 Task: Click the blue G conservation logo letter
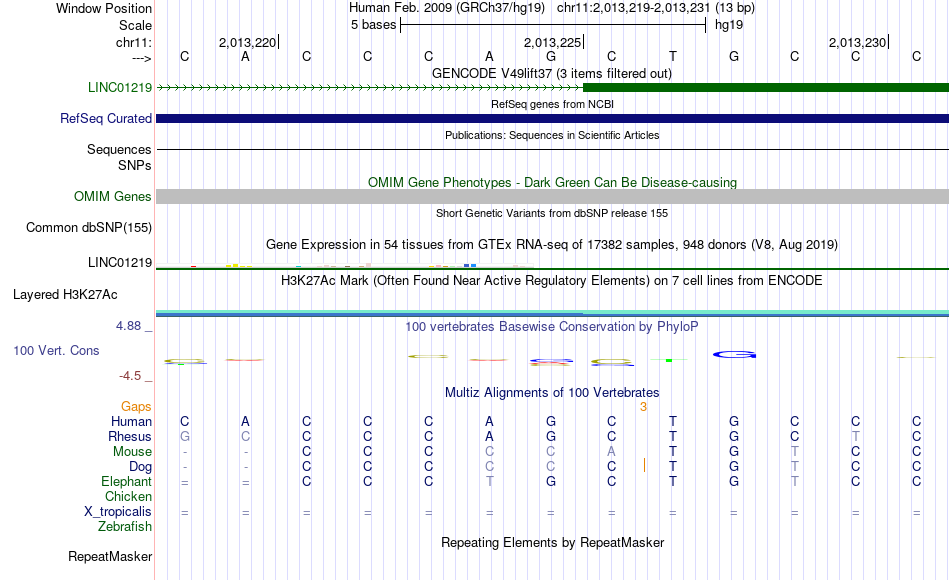[x=734, y=355]
